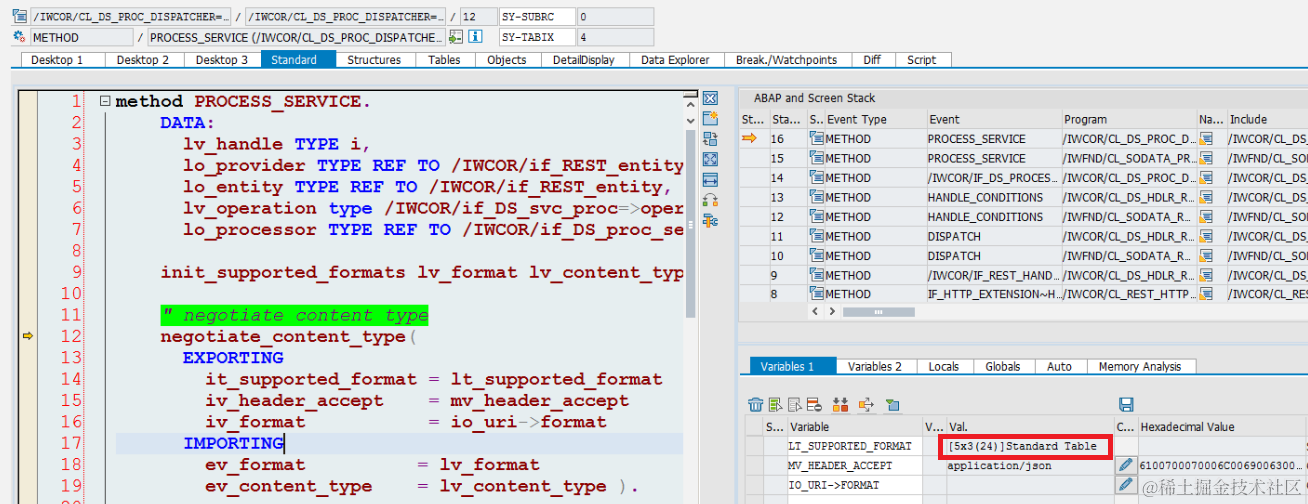
Task: Click the pencil icon for IO_URI->FORMAT
Action: coord(1126,485)
